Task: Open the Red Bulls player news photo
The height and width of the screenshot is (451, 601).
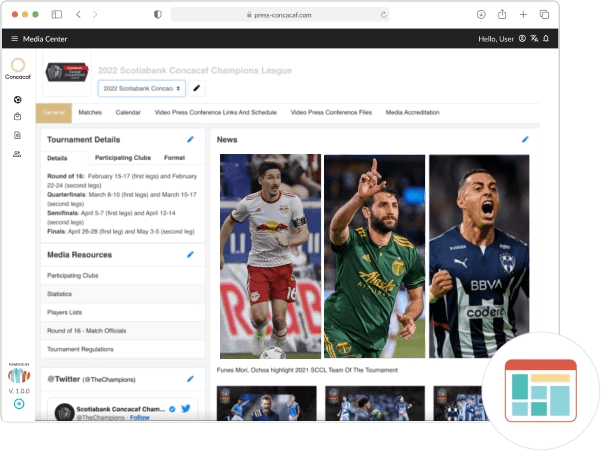Action: [x=271, y=256]
